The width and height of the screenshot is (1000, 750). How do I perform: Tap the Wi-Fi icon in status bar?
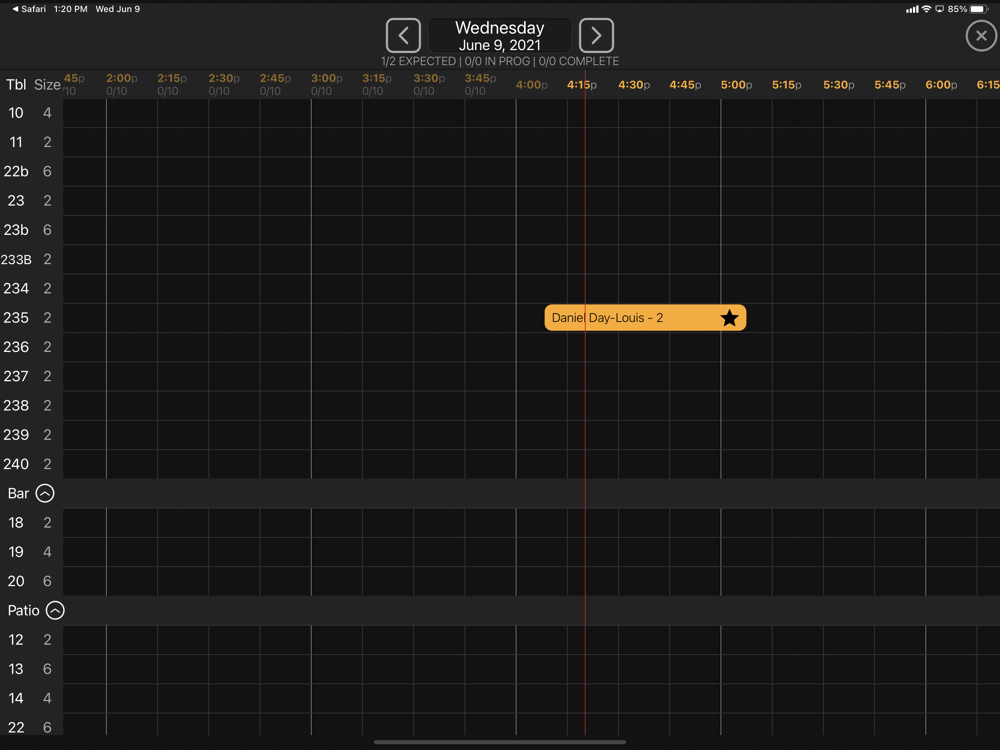(927, 9)
